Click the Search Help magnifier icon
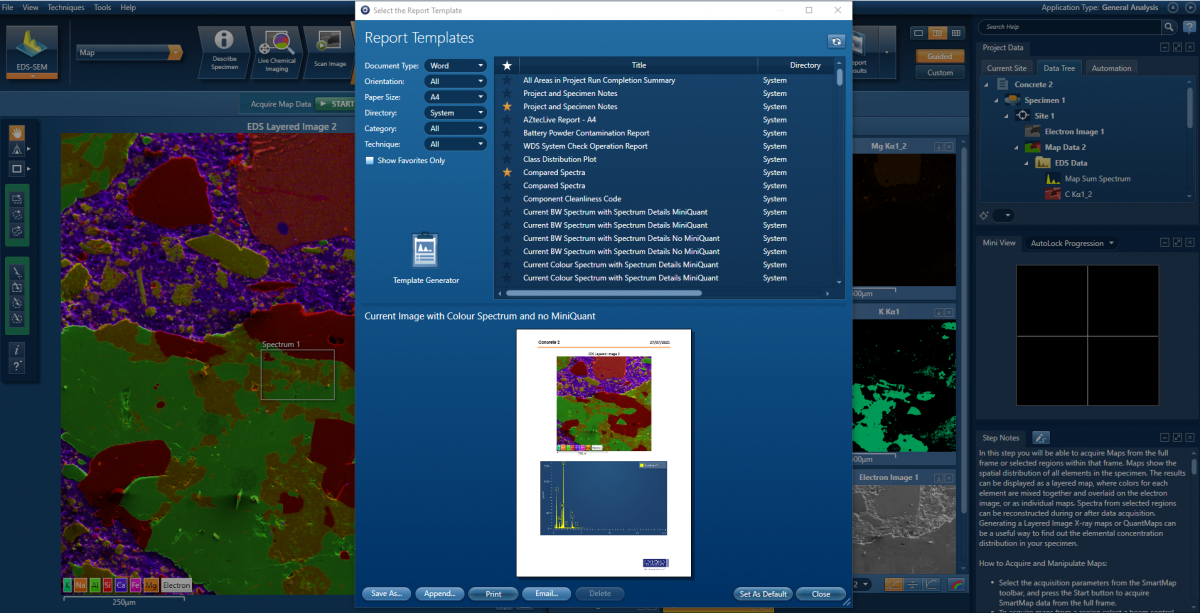1200x613 pixels. 1168,28
